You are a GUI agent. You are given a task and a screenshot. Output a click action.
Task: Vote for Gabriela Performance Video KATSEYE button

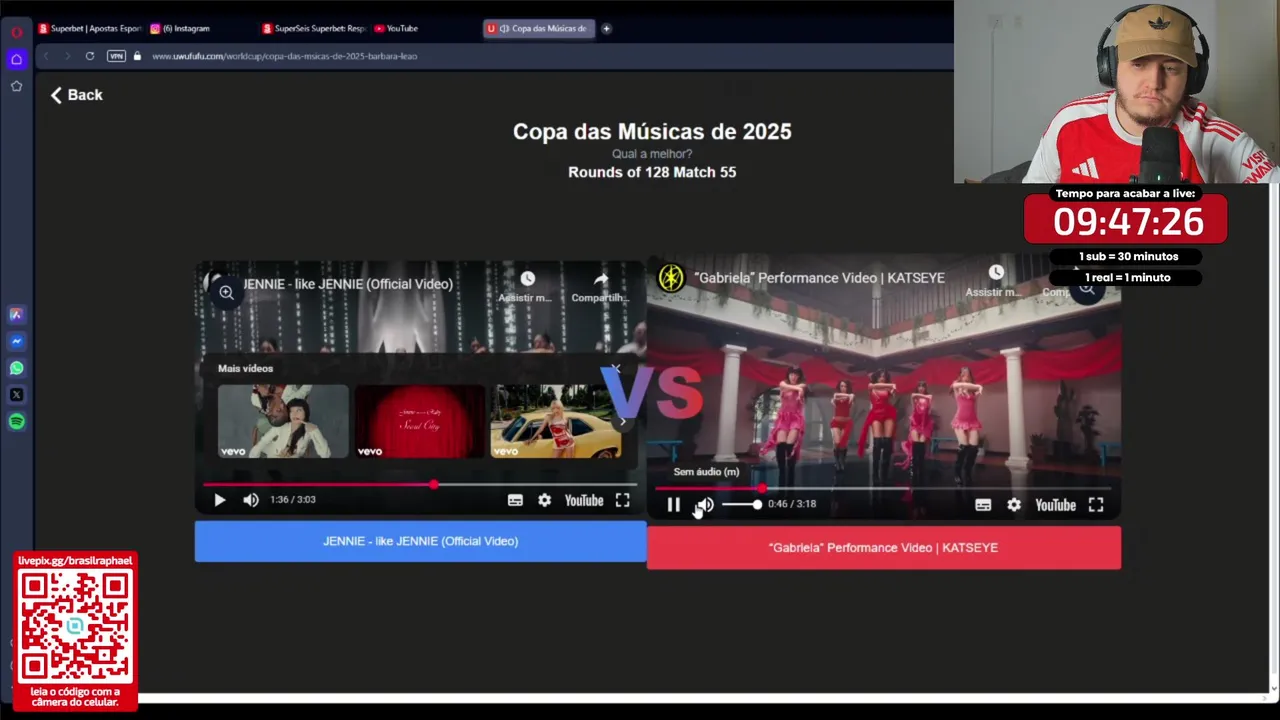pyautogui.click(x=884, y=548)
